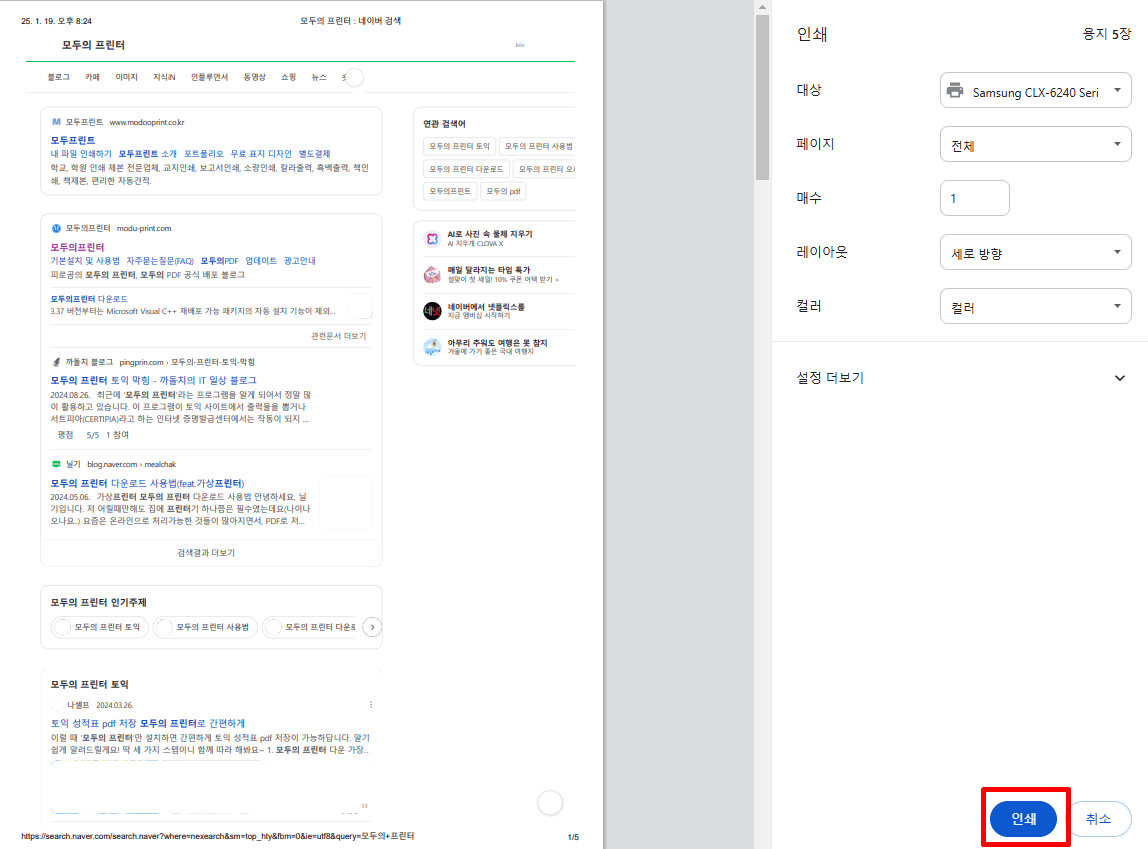This screenshot has height=849, width=1148.
Task: Click 검색결과 더보기
Action: pos(206,553)
